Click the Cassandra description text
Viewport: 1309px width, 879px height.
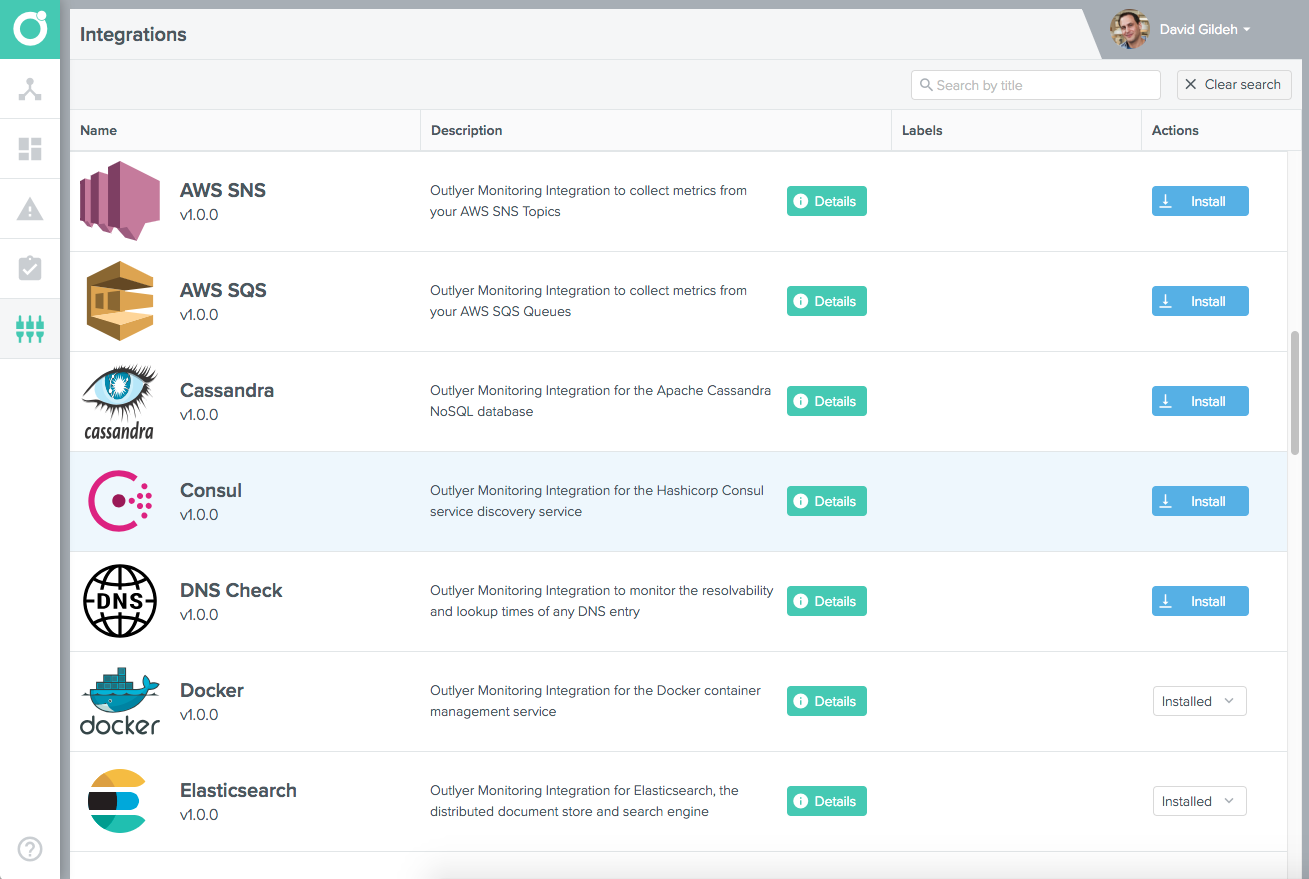[600, 401]
